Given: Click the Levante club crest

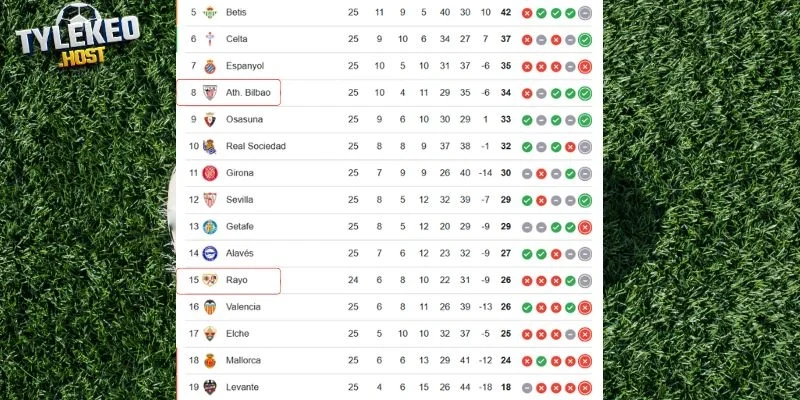Looking at the screenshot, I should point(210,387).
